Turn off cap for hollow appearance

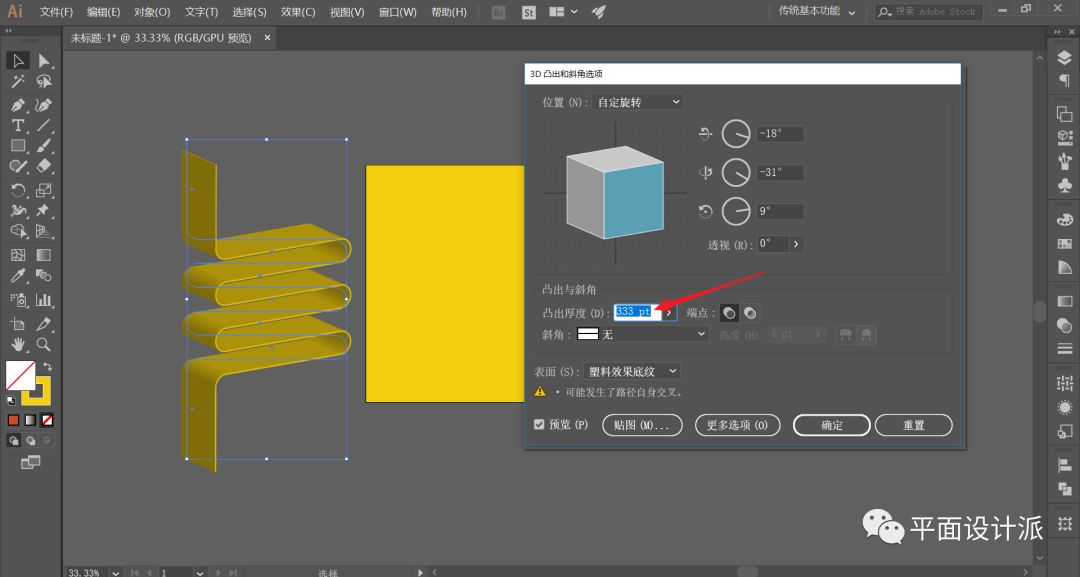coord(749,313)
